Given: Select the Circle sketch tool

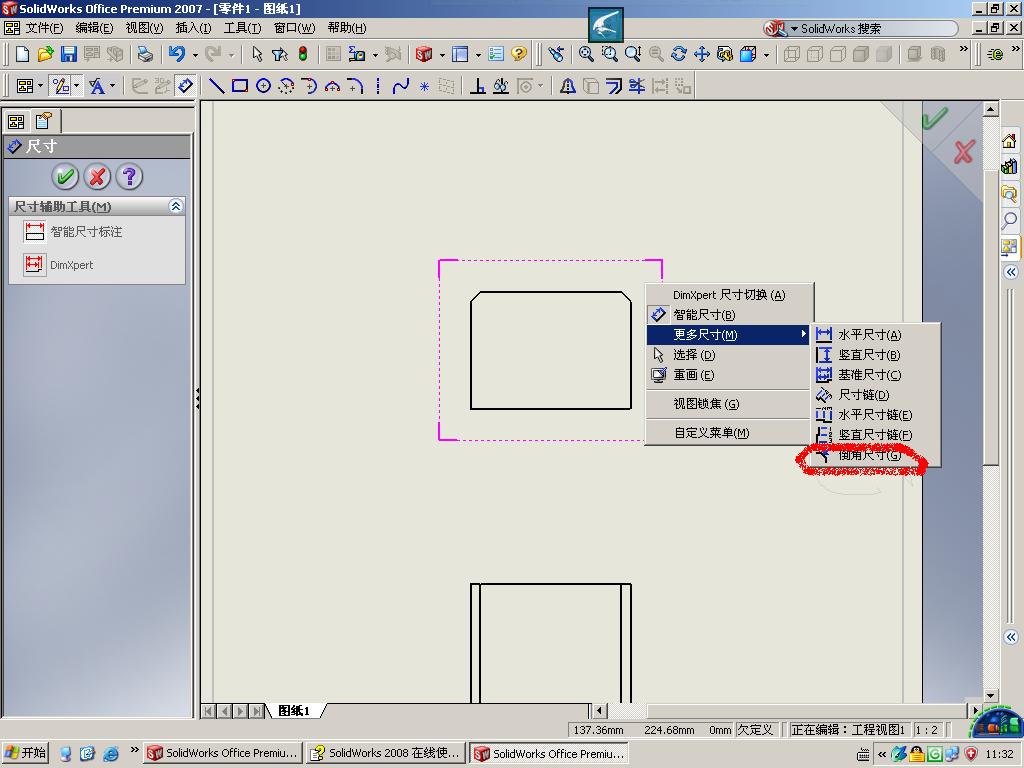Looking at the screenshot, I should (x=263, y=86).
